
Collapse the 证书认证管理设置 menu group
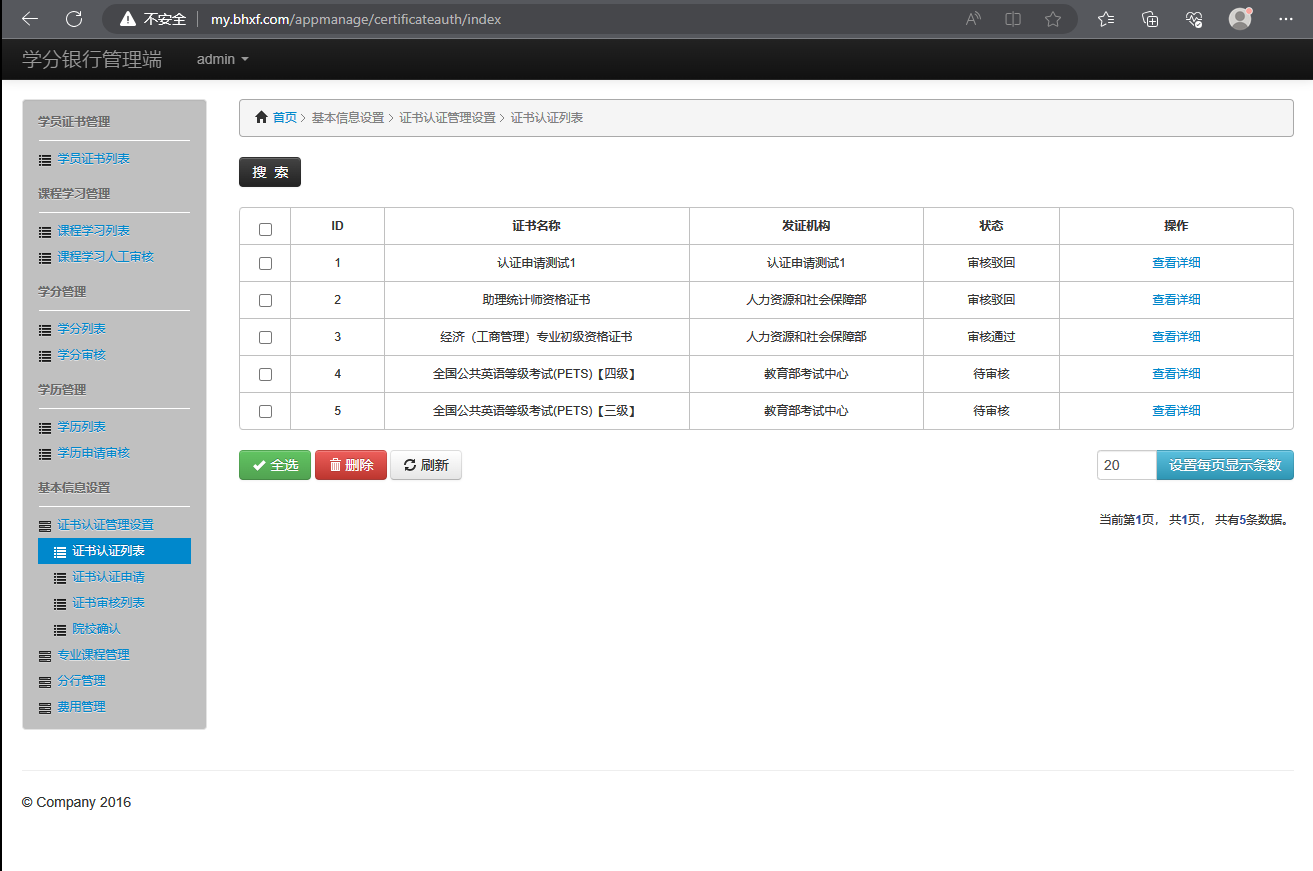click(x=105, y=524)
